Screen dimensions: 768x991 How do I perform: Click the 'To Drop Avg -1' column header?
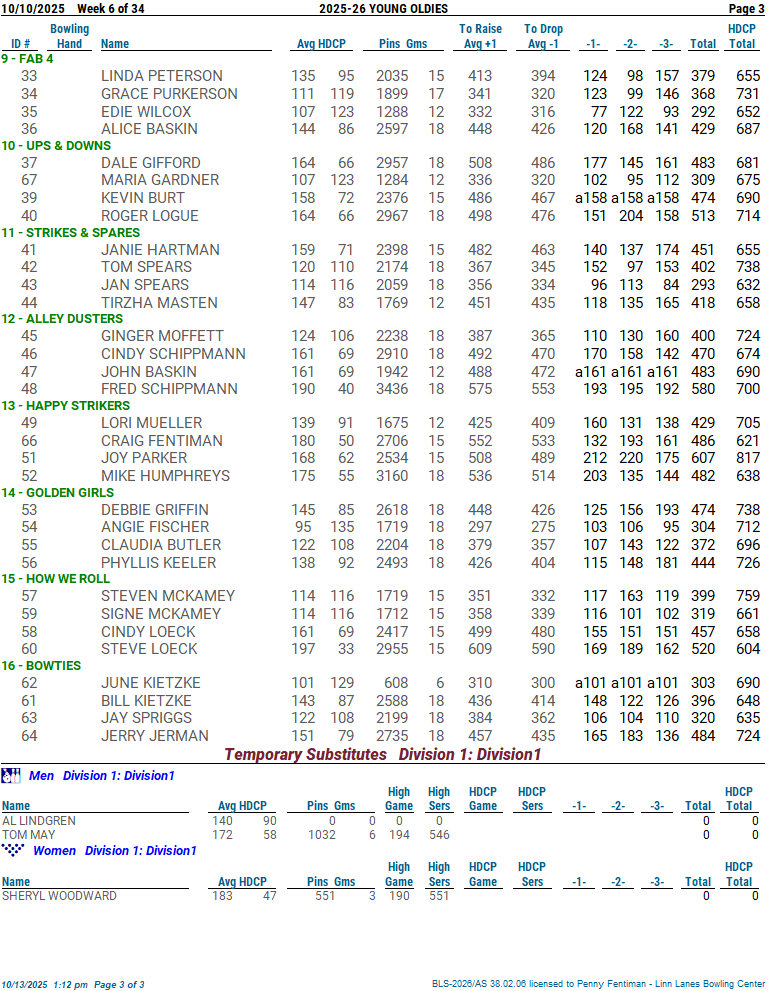point(544,36)
